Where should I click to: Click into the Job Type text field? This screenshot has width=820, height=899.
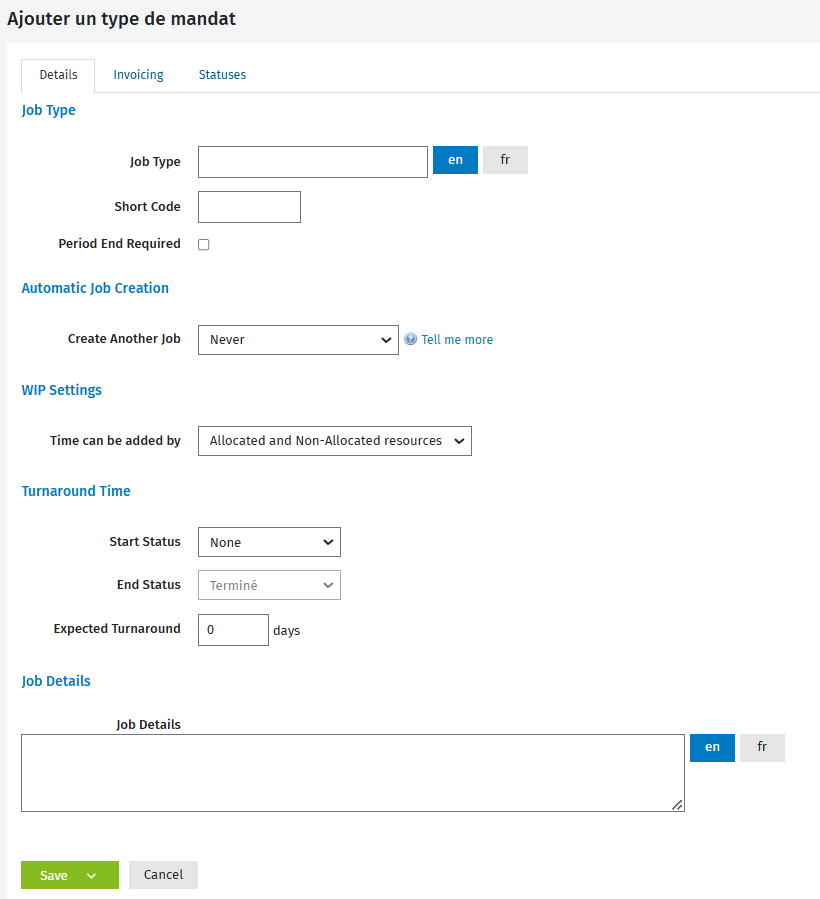[313, 162]
